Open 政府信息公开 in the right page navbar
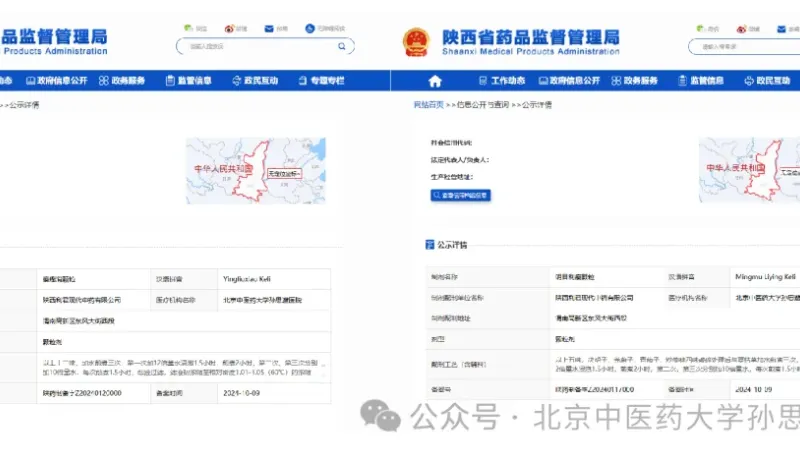Screen dimensions: 800x460 point(569,81)
